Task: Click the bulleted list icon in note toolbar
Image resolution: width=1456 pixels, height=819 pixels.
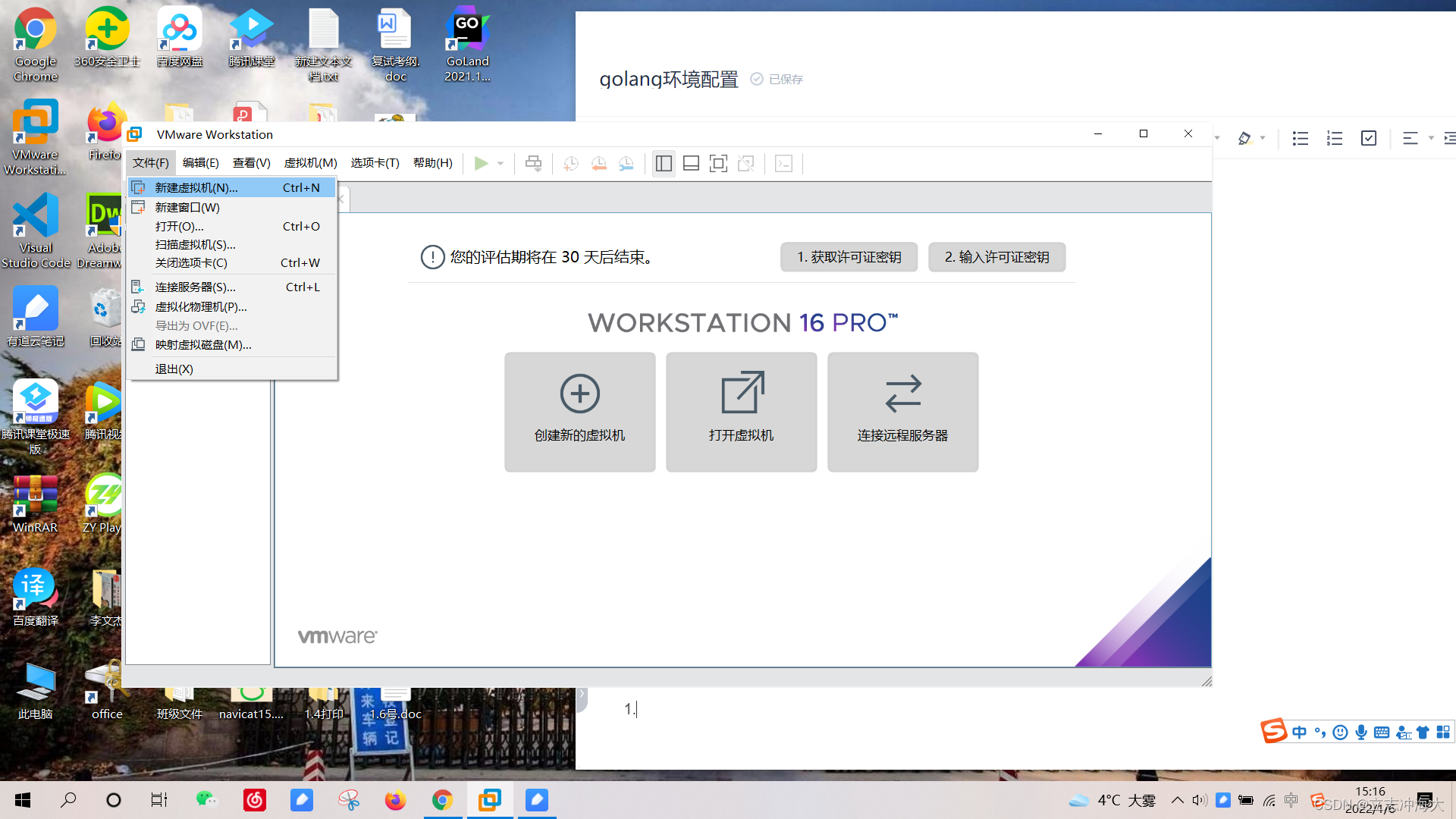Action: pyautogui.click(x=1301, y=138)
